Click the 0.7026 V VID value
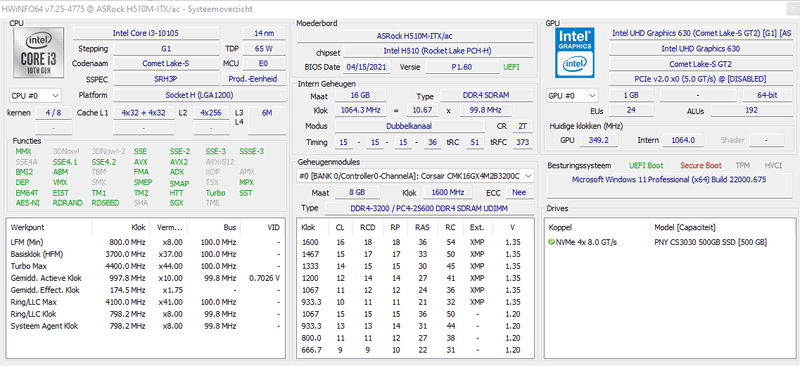The width and height of the screenshot is (800, 366). 265,278
